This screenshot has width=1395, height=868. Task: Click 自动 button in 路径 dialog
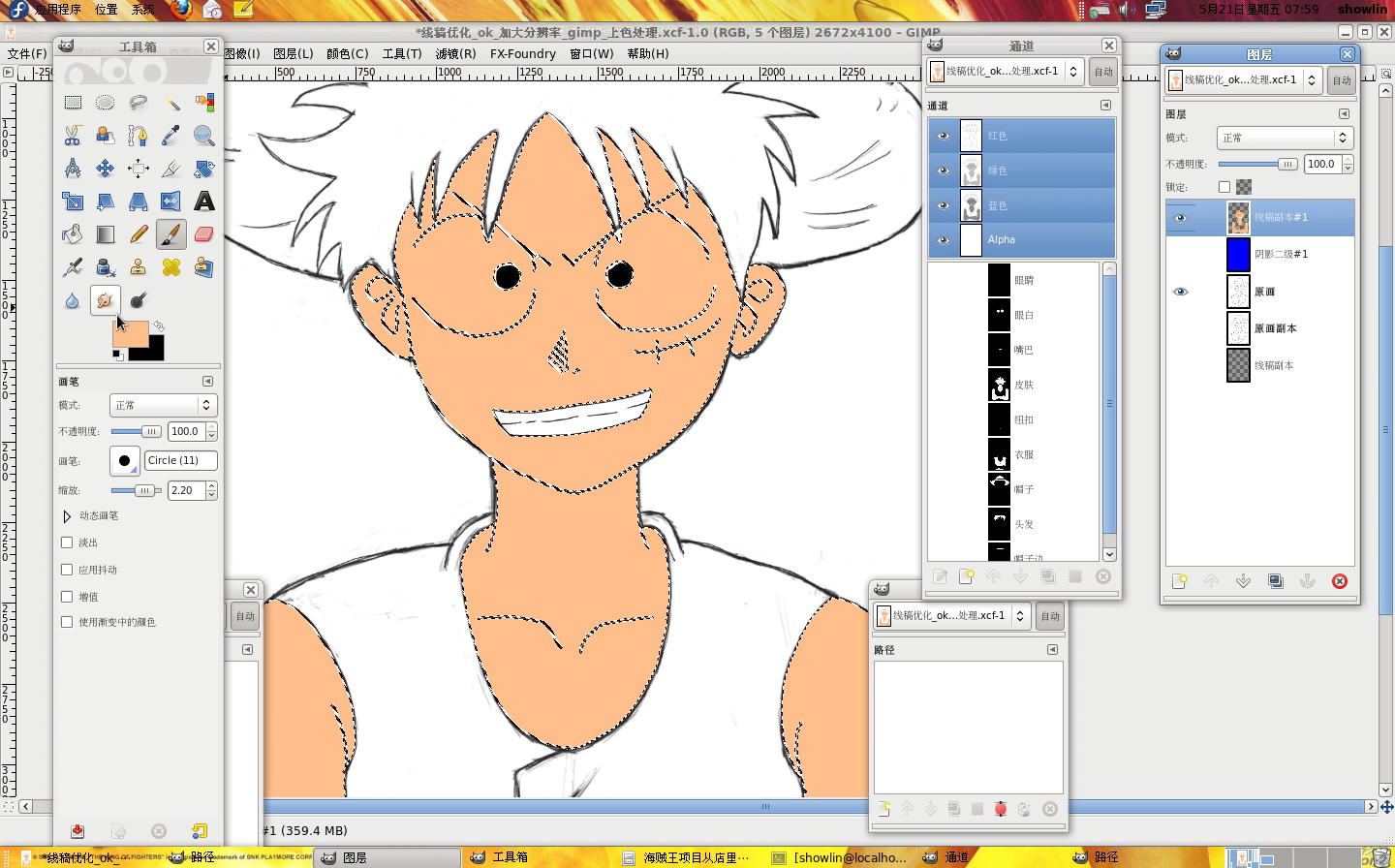pos(1050,616)
